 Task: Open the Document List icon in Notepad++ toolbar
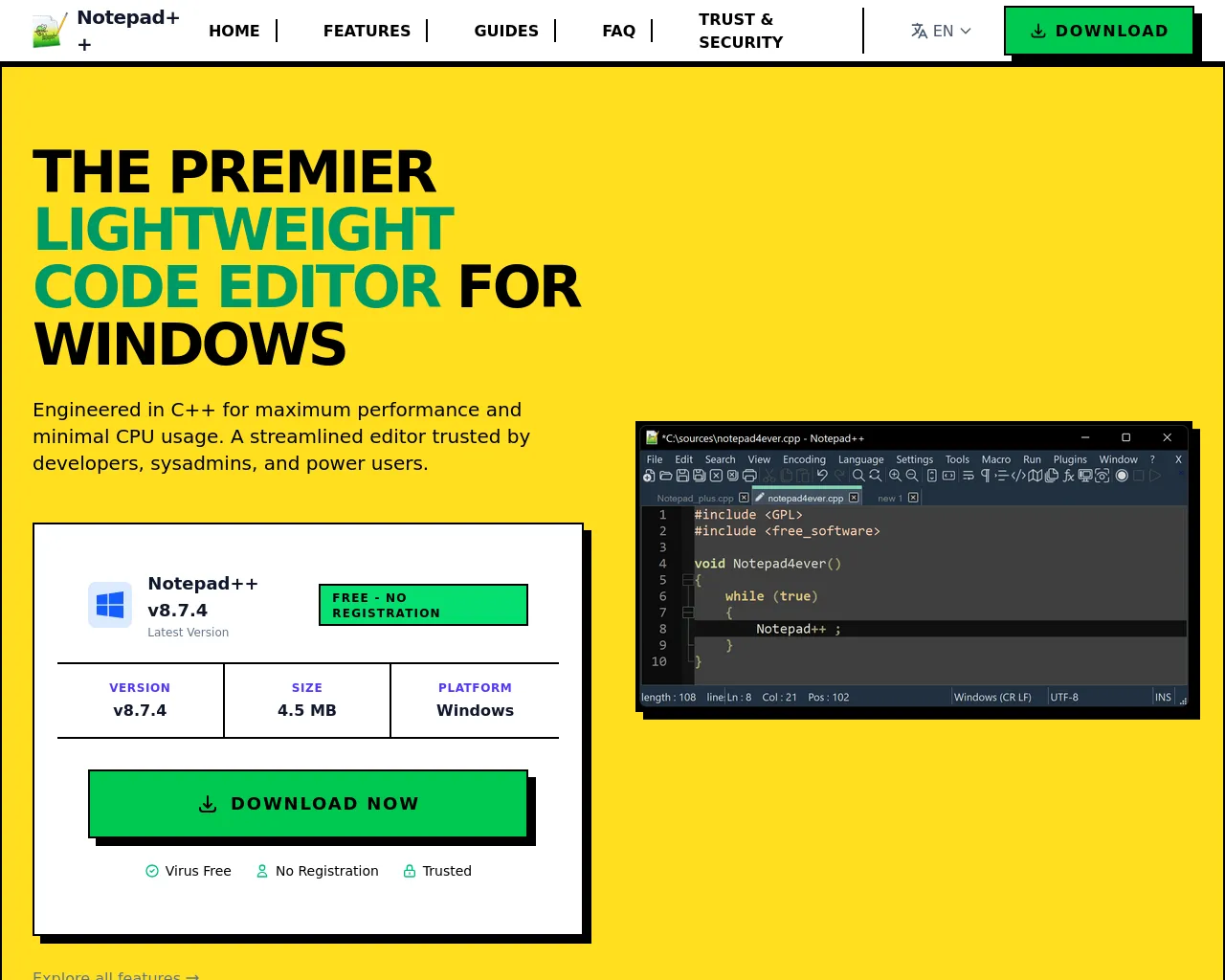[x=1052, y=476]
